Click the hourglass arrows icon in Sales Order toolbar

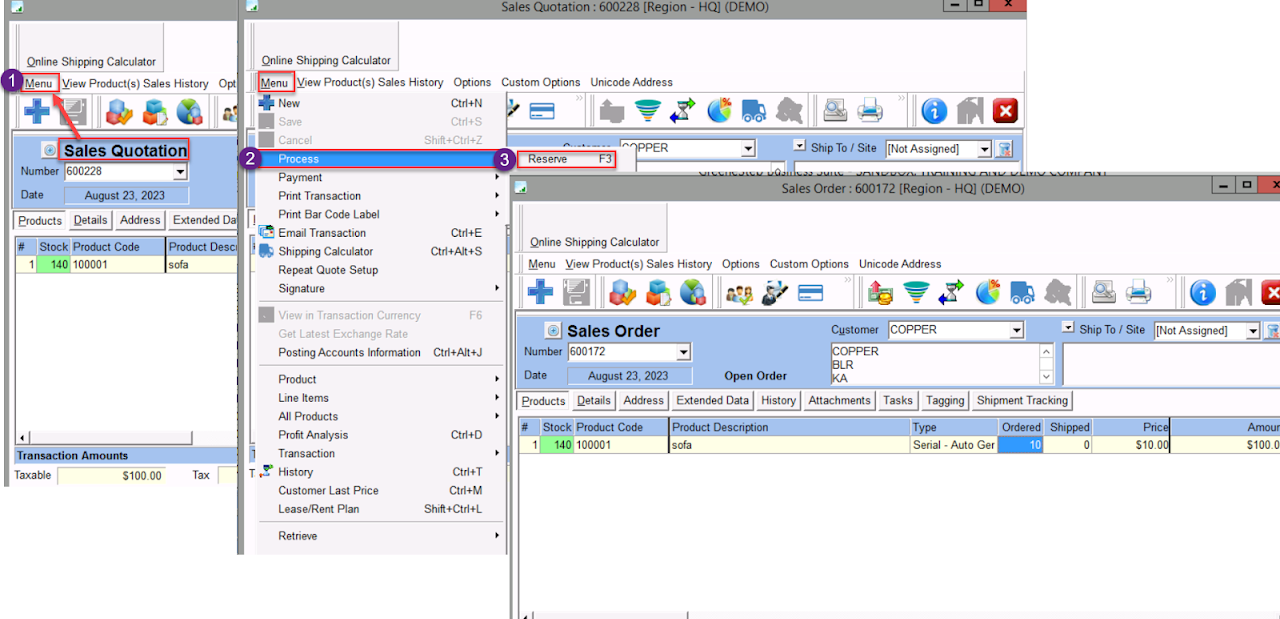(951, 292)
